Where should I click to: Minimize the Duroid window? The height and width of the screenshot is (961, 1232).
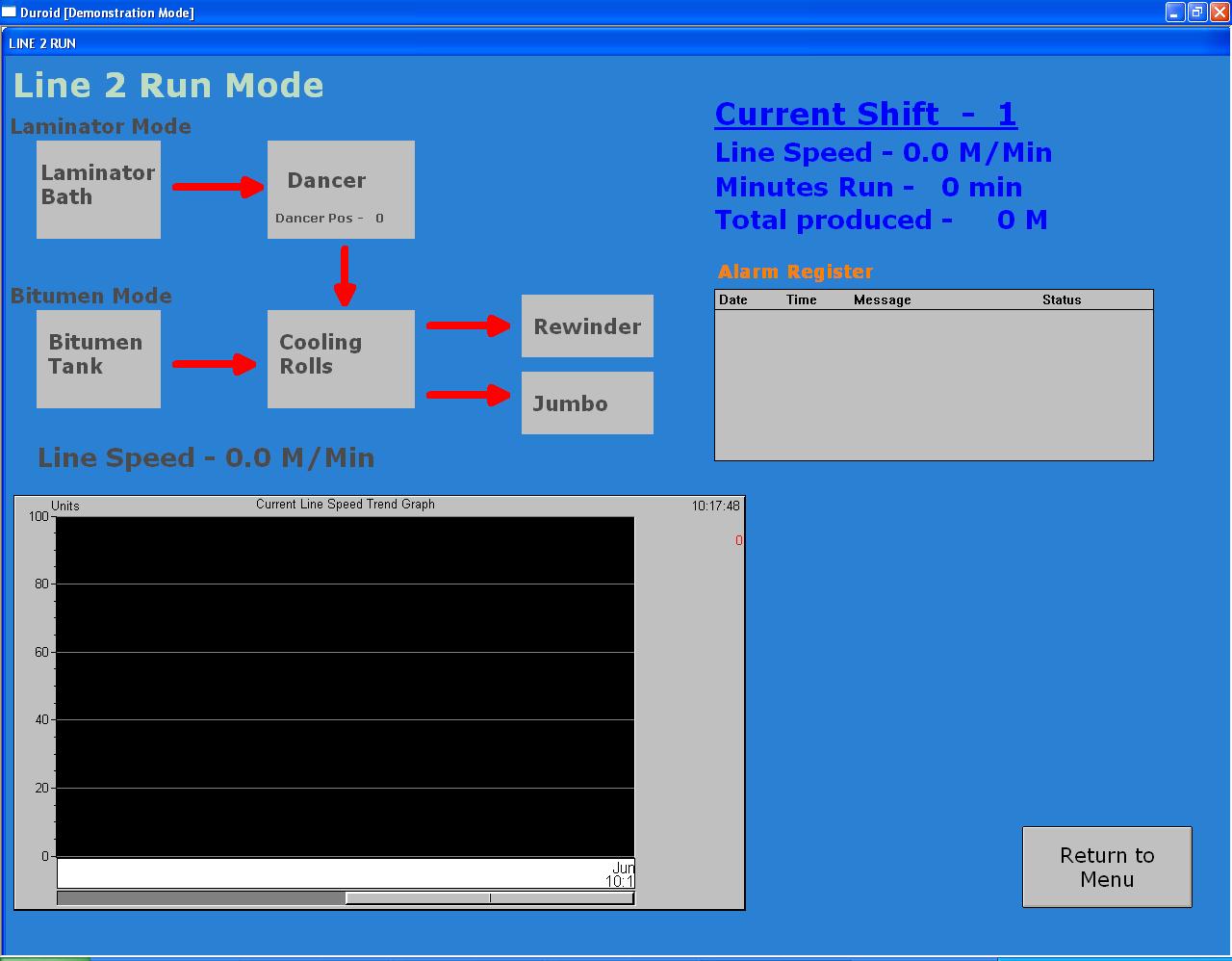pos(1175,13)
